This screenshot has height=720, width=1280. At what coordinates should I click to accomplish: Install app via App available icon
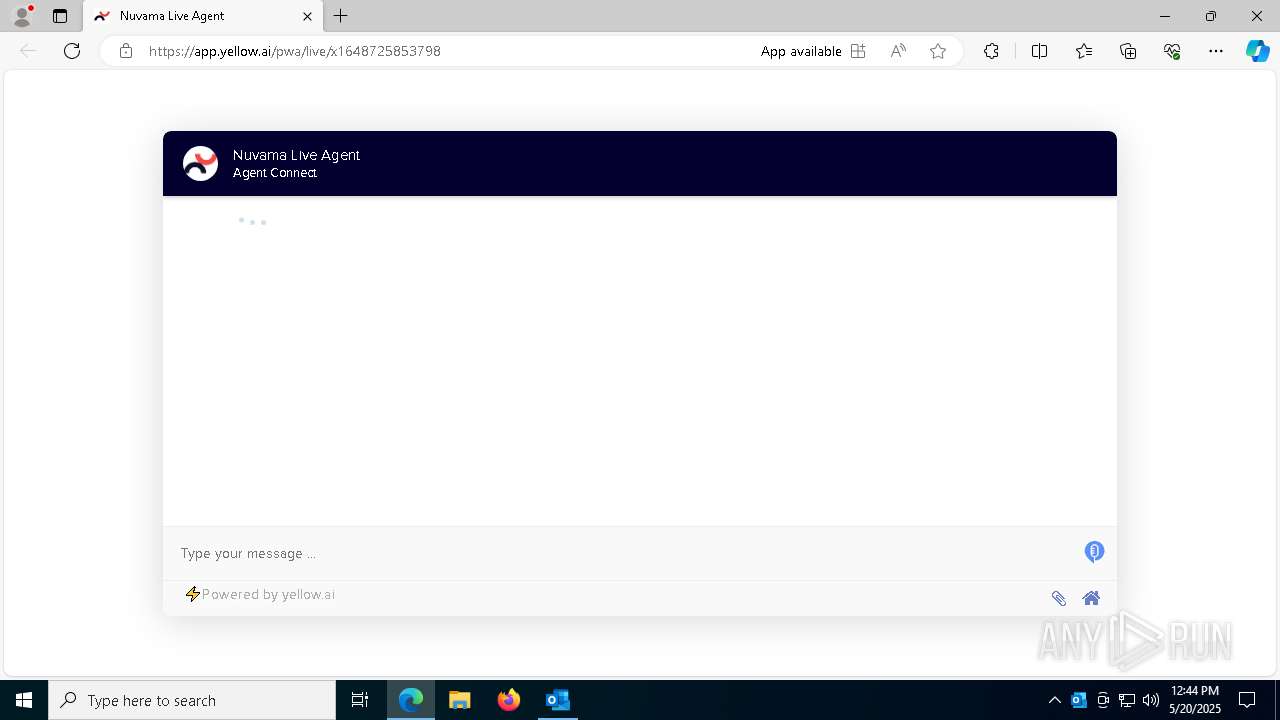point(858,51)
